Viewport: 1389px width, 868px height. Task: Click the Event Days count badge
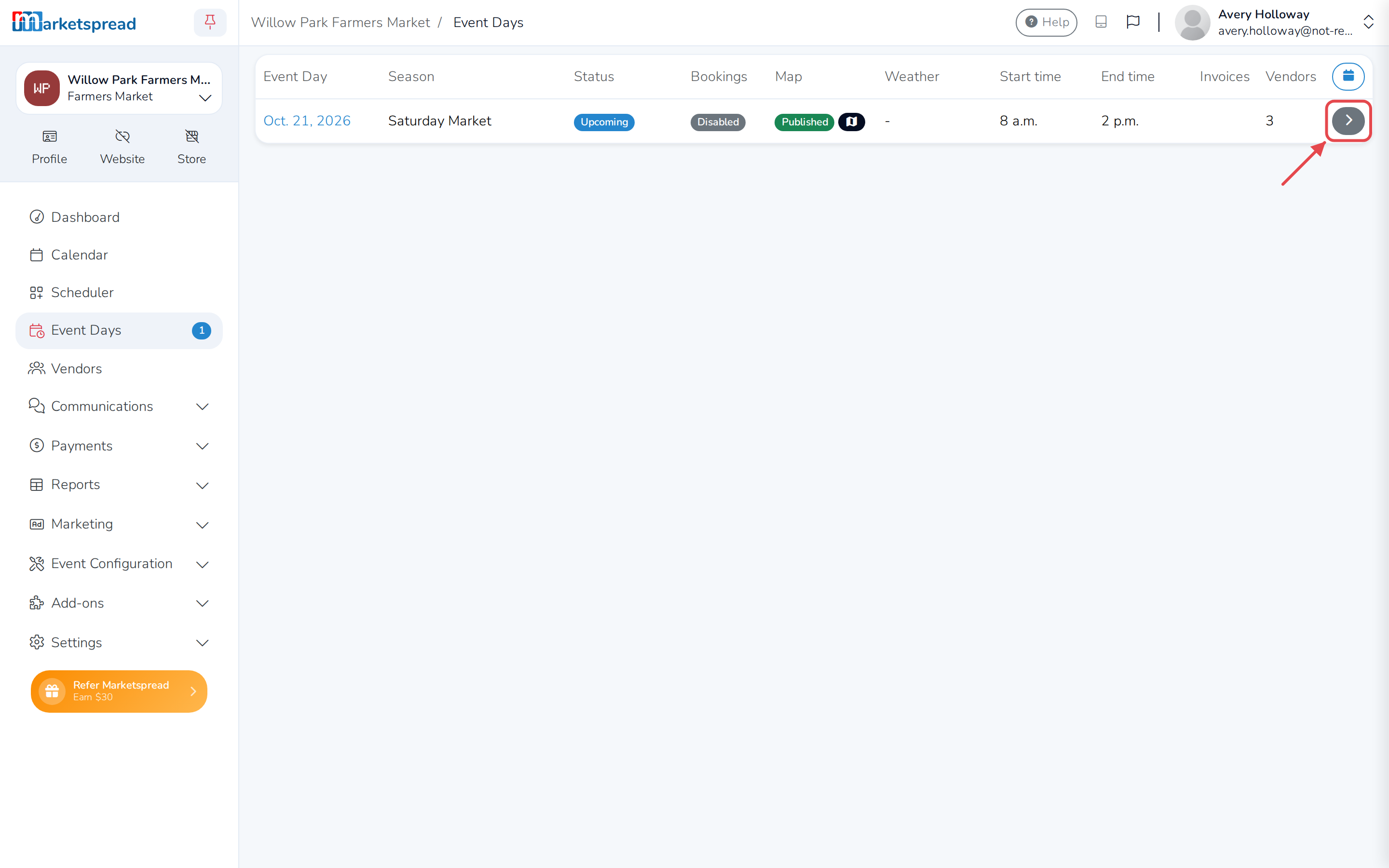(202, 331)
